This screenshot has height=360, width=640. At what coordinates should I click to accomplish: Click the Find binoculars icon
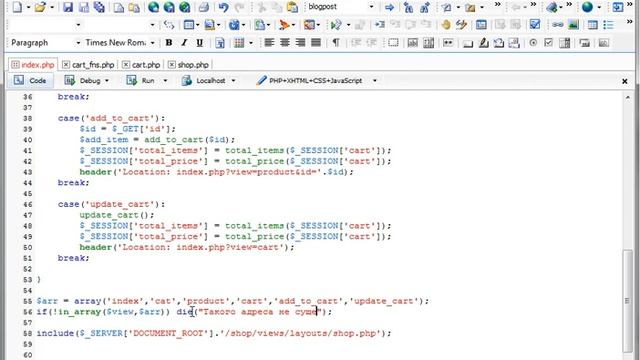pos(408,7)
